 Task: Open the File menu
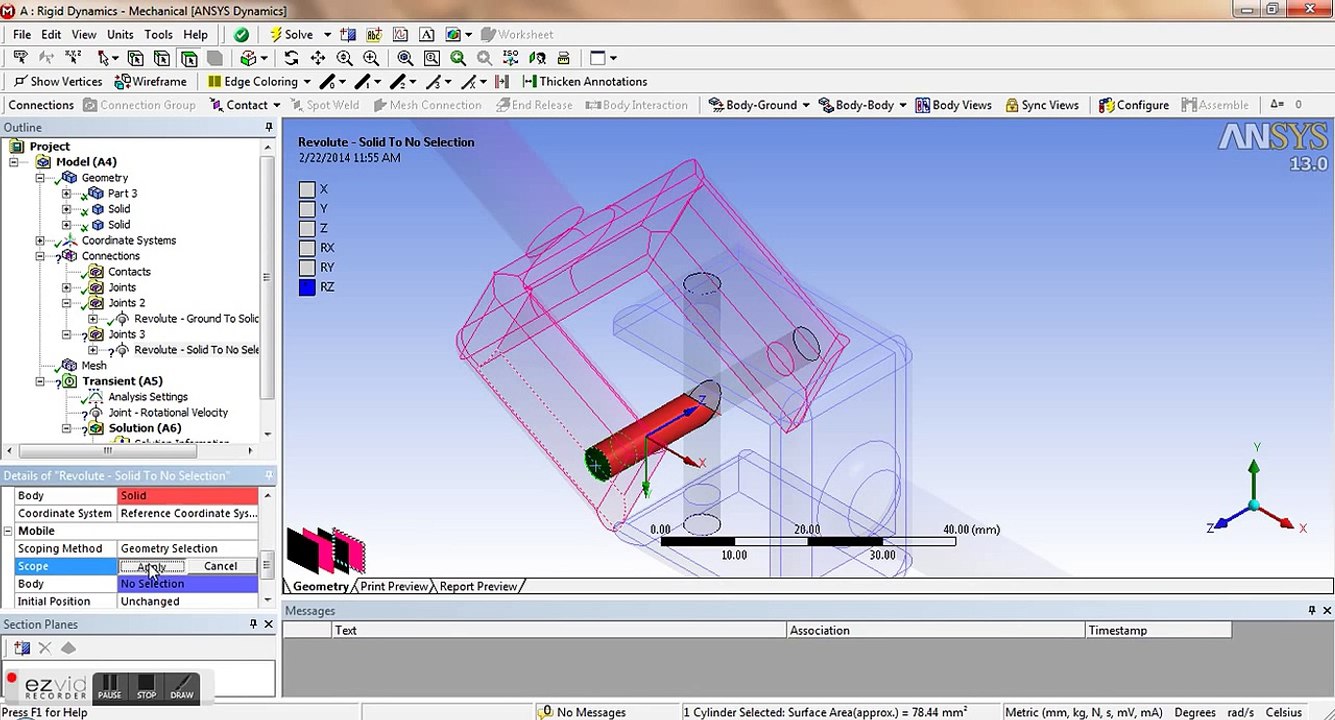coord(21,35)
